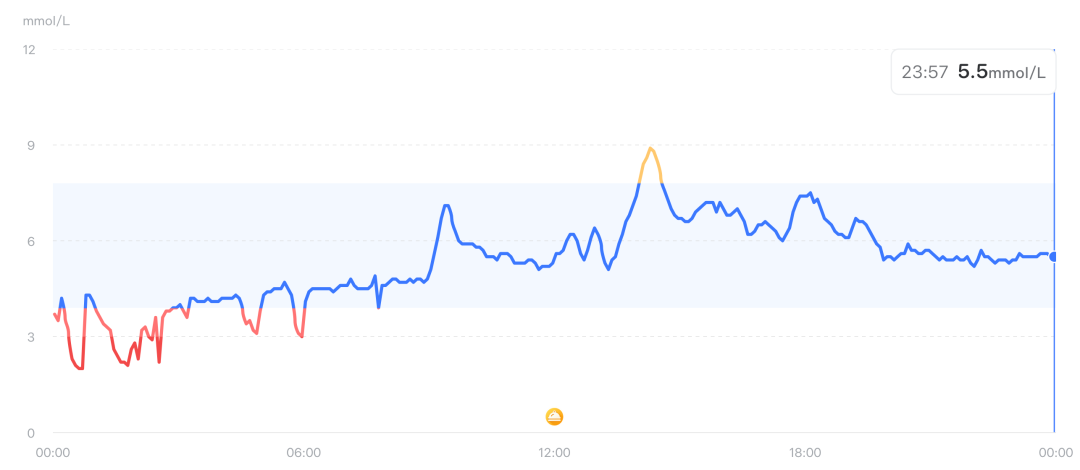Screen dimensions: 1080x470
Task: Click the leftmost 00:00 axis label
Action: (x=52, y=453)
